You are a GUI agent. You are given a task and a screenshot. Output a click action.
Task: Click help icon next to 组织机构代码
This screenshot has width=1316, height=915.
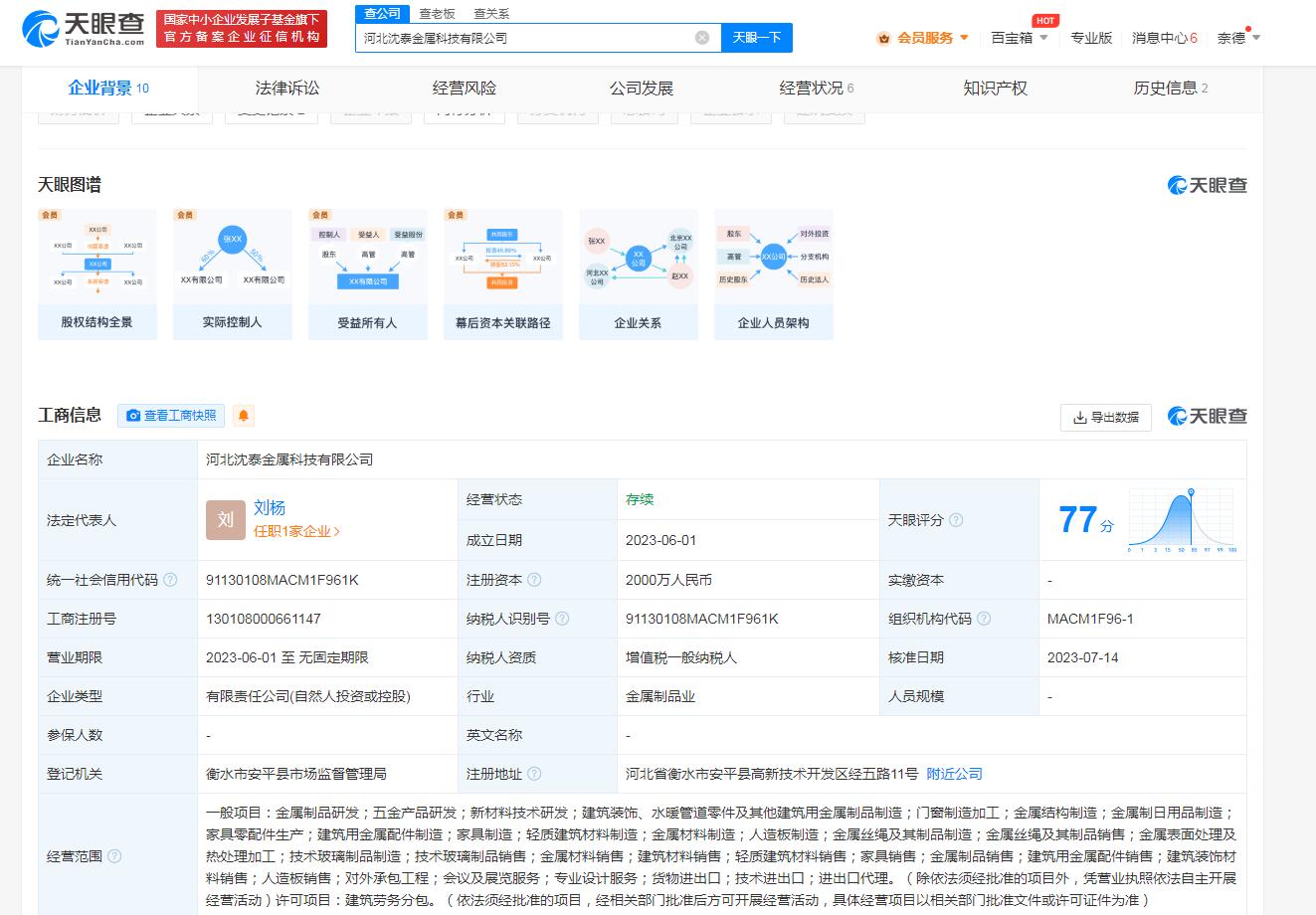coord(984,619)
